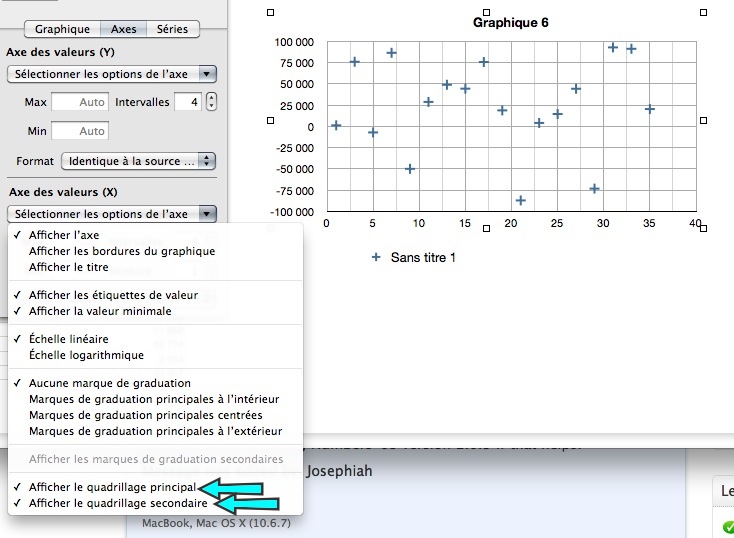Click the legend label Sans titre 1
Image resolution: width=734 pixels, height=538 pixels.
click(423, 258)
